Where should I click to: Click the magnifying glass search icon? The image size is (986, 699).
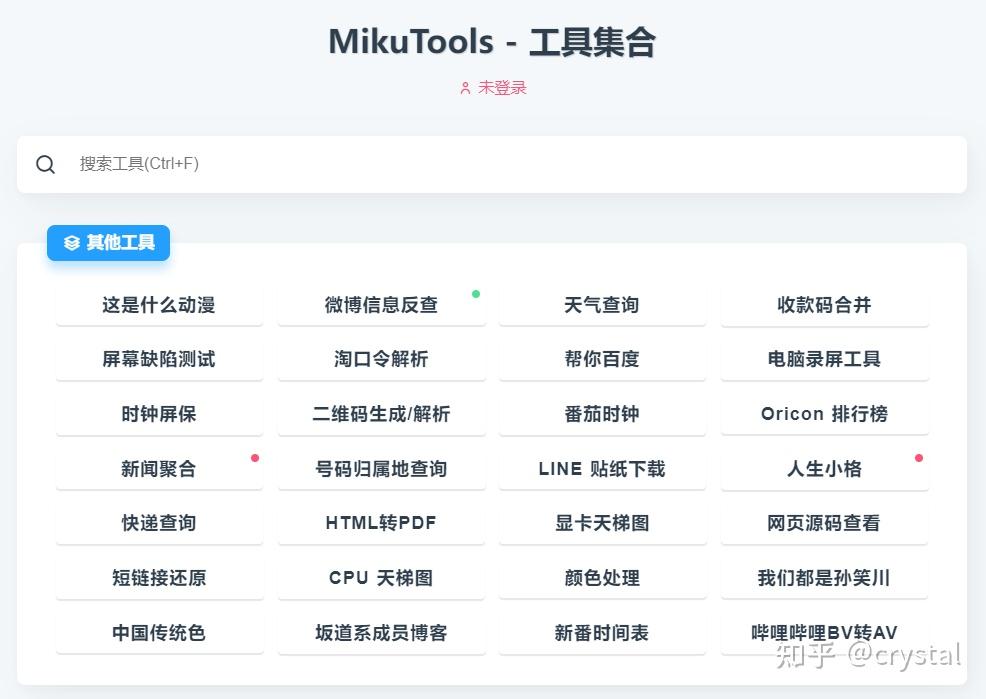pyautogui.click(x=46, y=164)
